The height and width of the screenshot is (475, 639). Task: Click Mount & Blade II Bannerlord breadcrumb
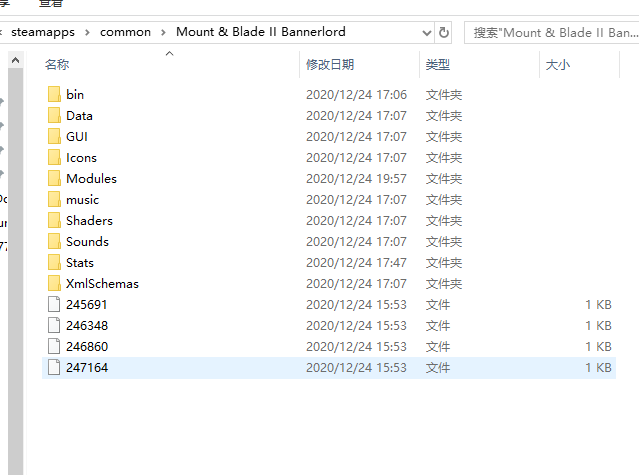coord(261,32)
